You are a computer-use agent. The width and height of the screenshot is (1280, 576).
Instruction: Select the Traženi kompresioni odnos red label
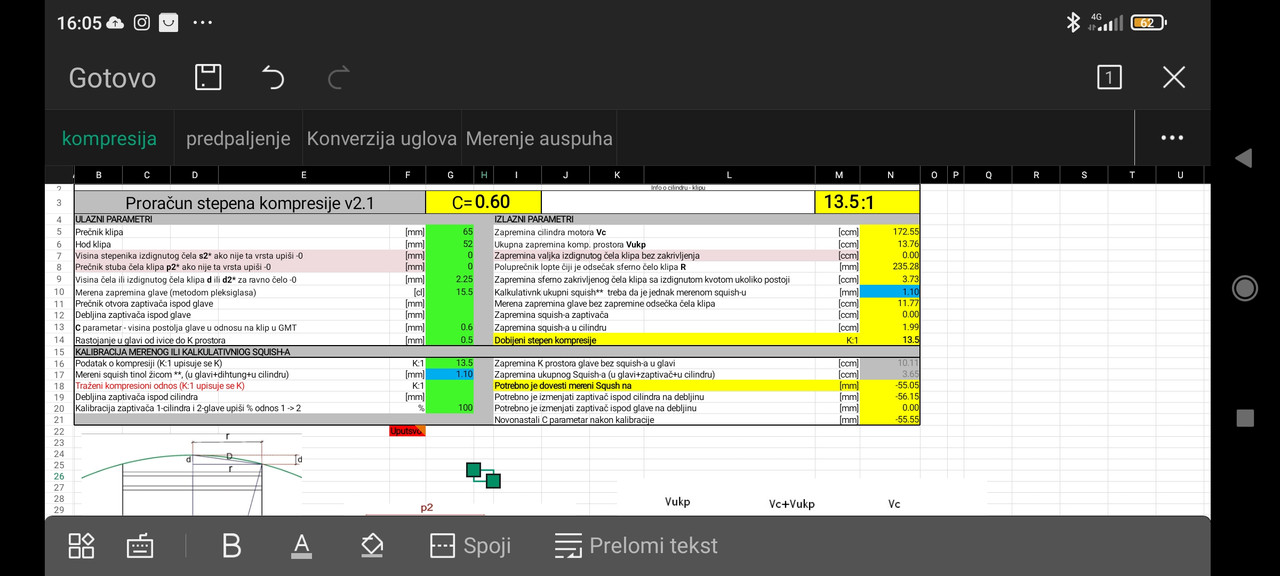(x=160, y=384)
